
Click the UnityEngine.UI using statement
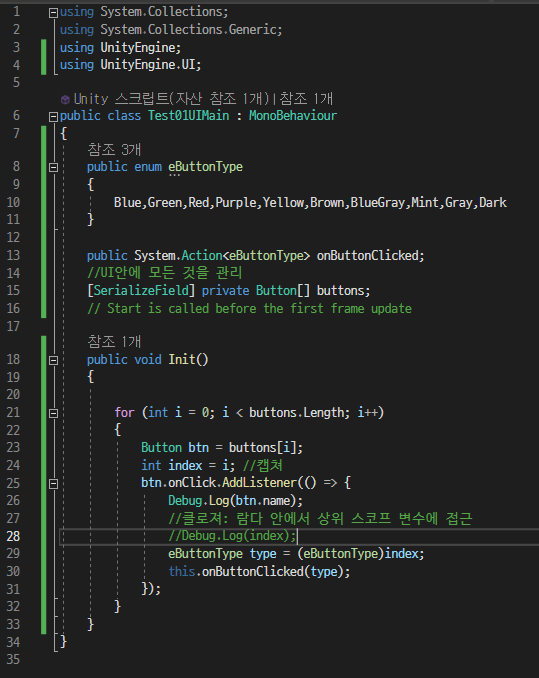tap(130, 65)
